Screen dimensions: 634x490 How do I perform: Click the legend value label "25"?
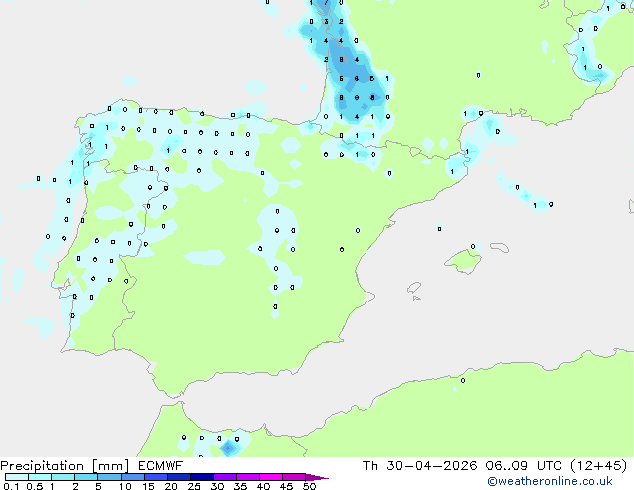tap(194, 486)
